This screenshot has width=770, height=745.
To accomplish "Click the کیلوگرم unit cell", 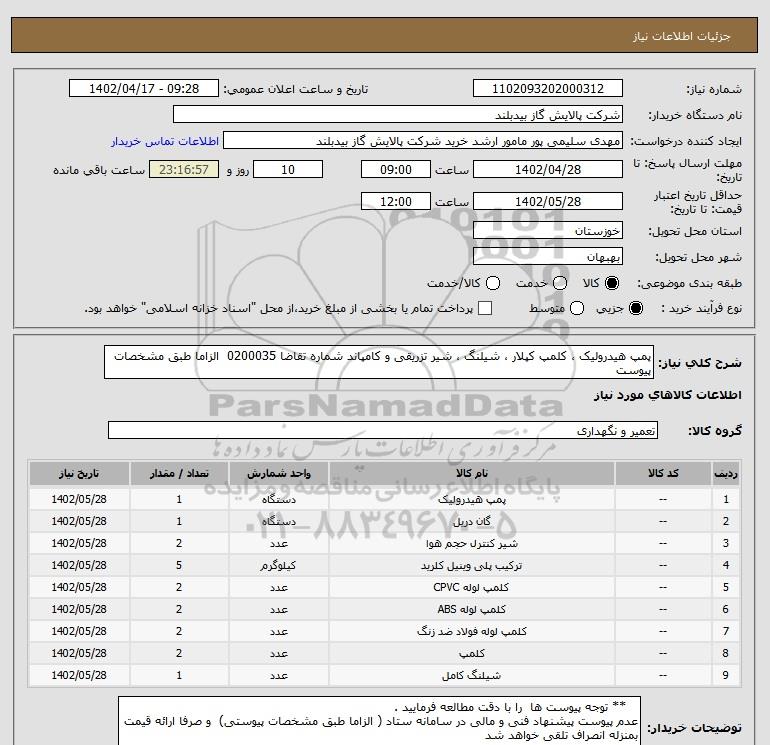I will [278, 566].
